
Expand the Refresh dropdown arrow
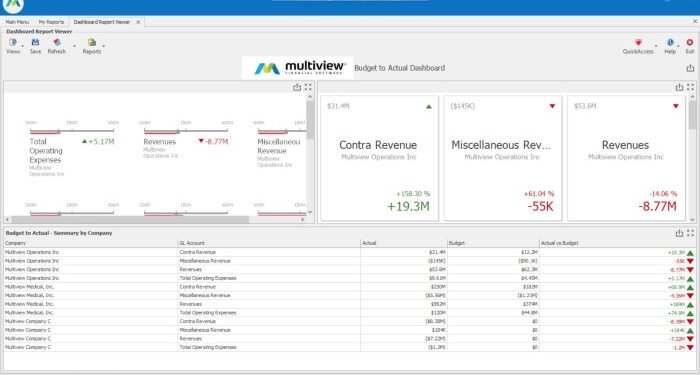point(74,46)
